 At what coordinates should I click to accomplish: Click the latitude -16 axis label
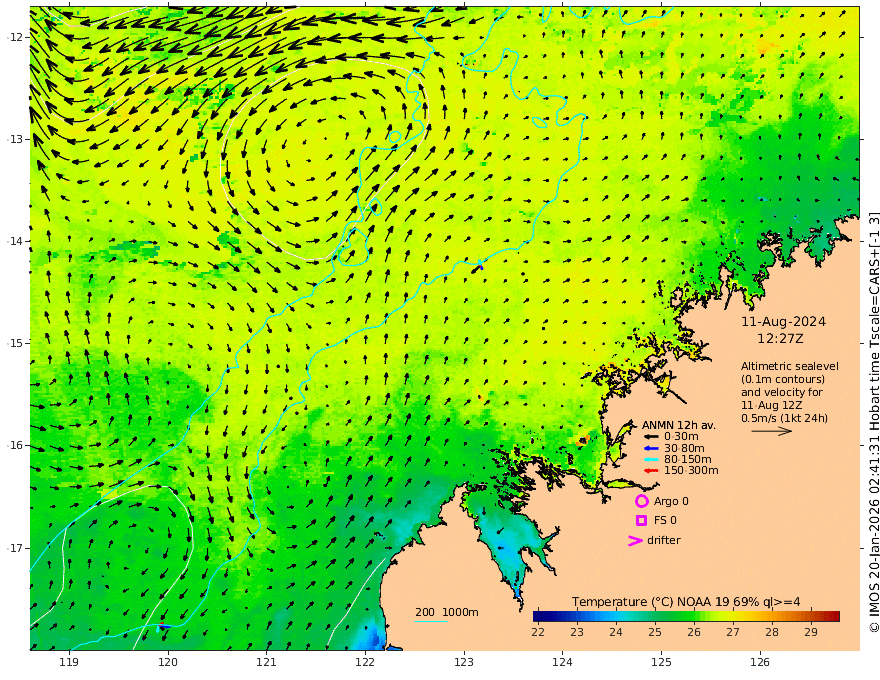point(15,445)
